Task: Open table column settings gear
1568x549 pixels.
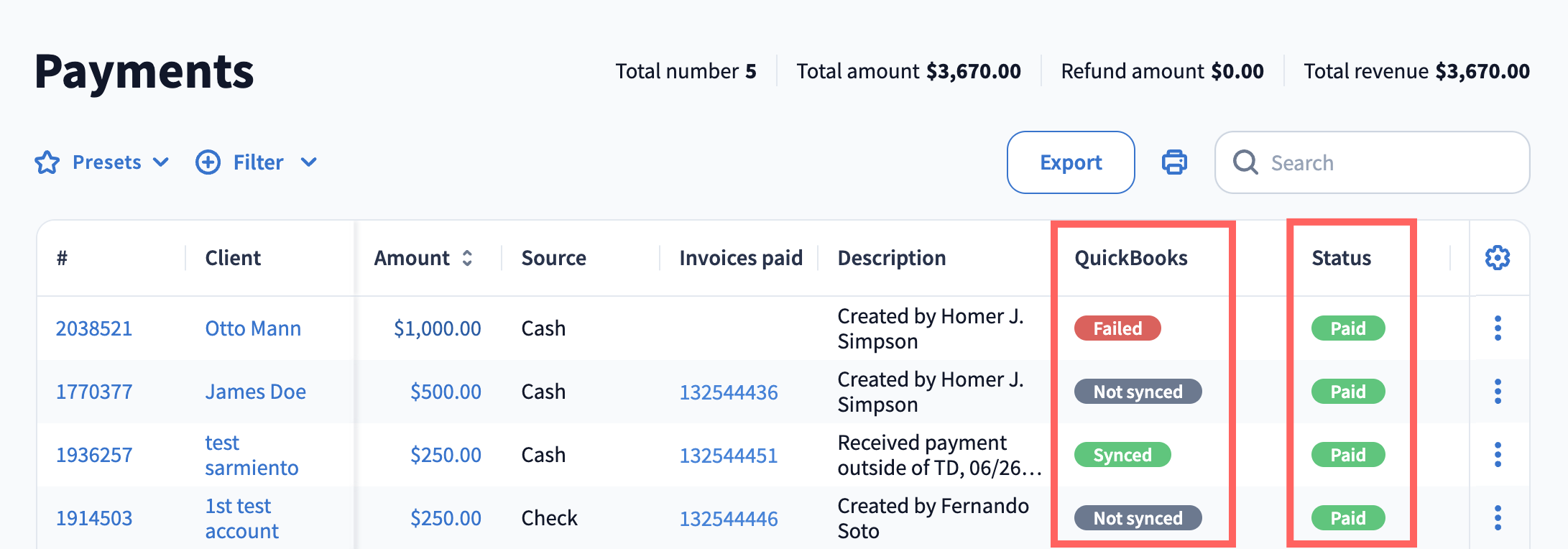Action: 1498,258
